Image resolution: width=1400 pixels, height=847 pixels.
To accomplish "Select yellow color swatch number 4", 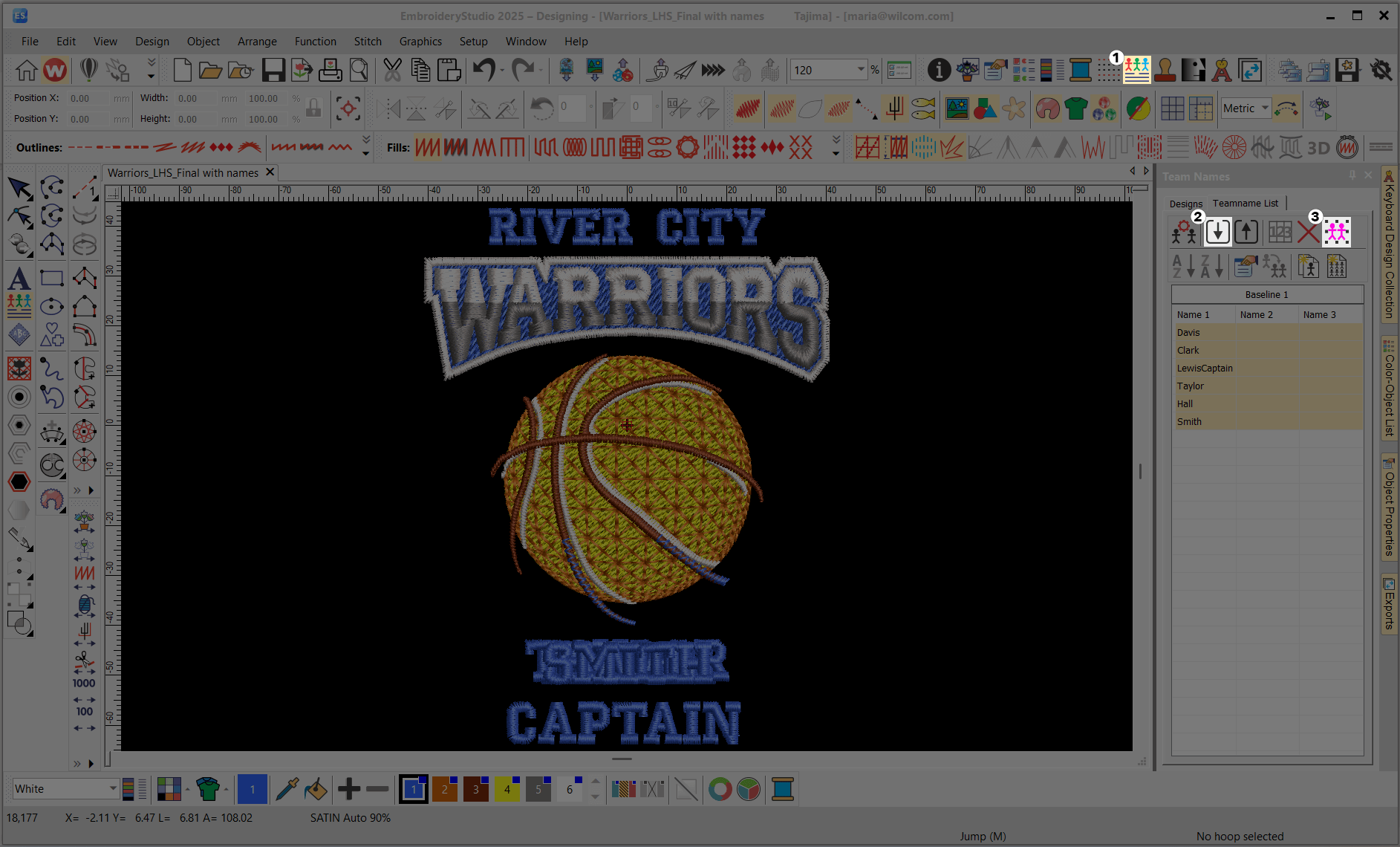I will click(507, 789).
